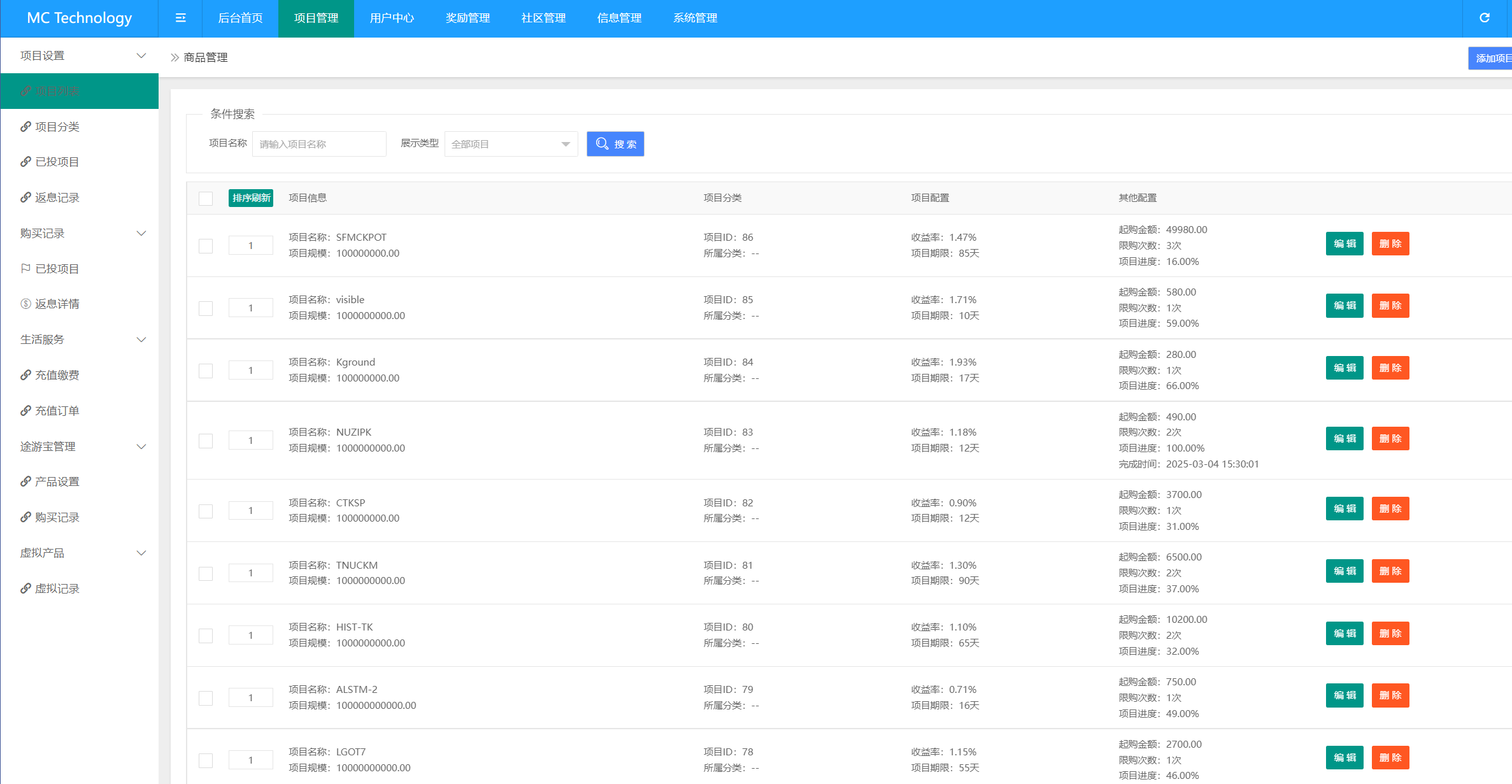Click the sidebar collapse hamburger icon
Screen dimensions: 1512x784
pos(180,18)
